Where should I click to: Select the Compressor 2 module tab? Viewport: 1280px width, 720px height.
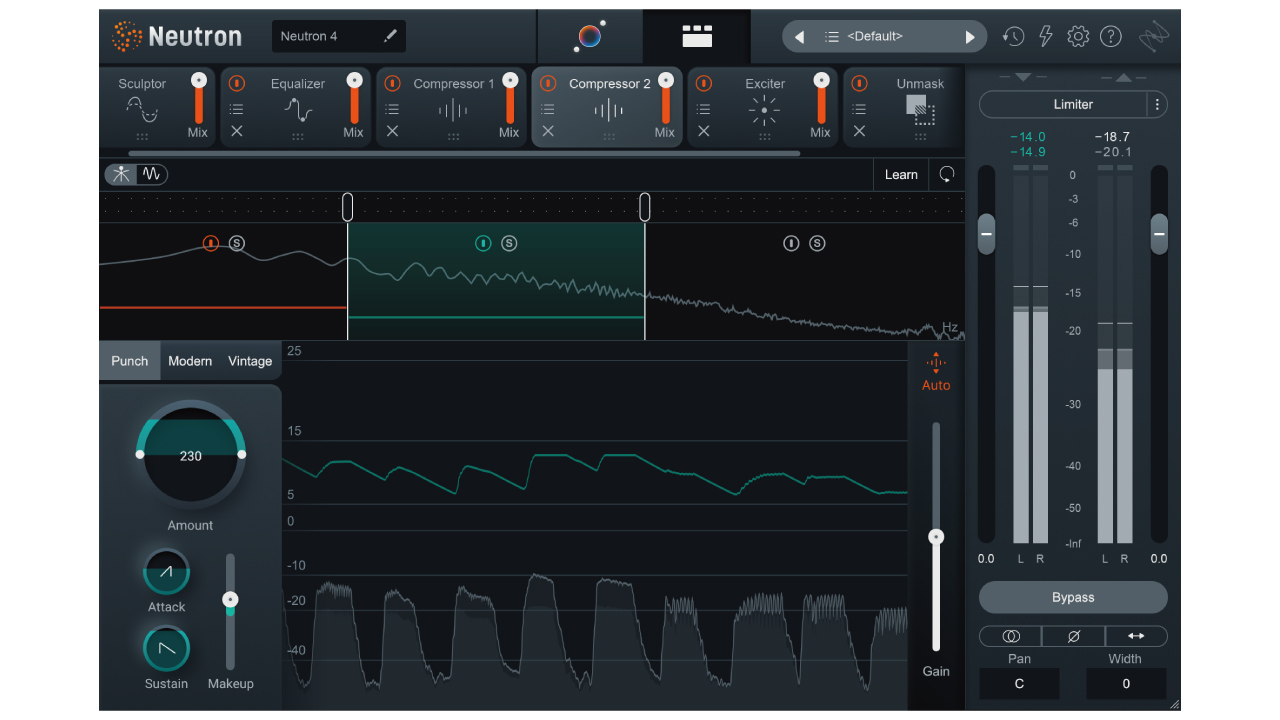pyautogui.click(x=607, y=107)
